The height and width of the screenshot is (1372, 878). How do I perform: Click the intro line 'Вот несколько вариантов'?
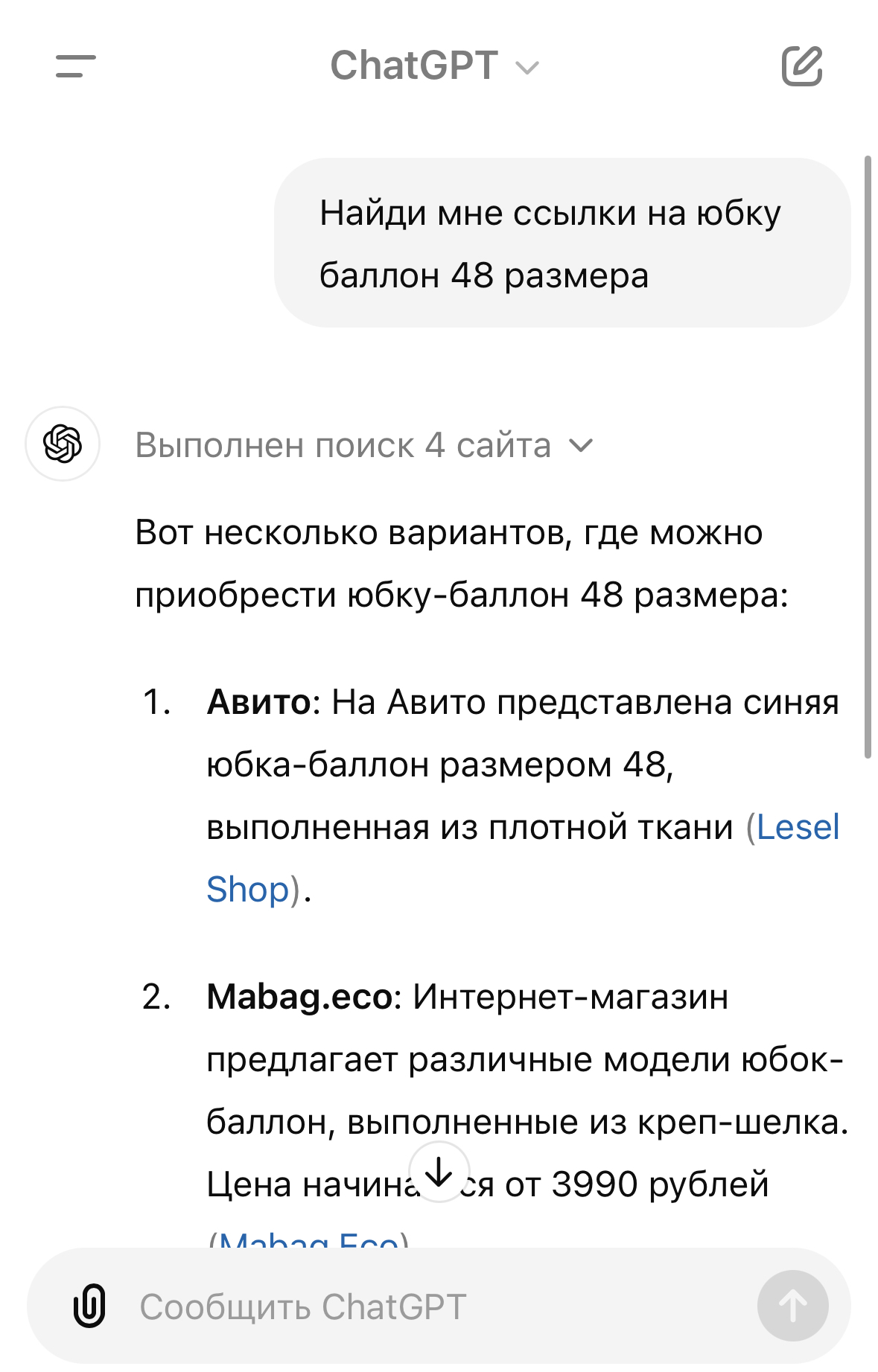pyautogui.click(x=448, y=533)
